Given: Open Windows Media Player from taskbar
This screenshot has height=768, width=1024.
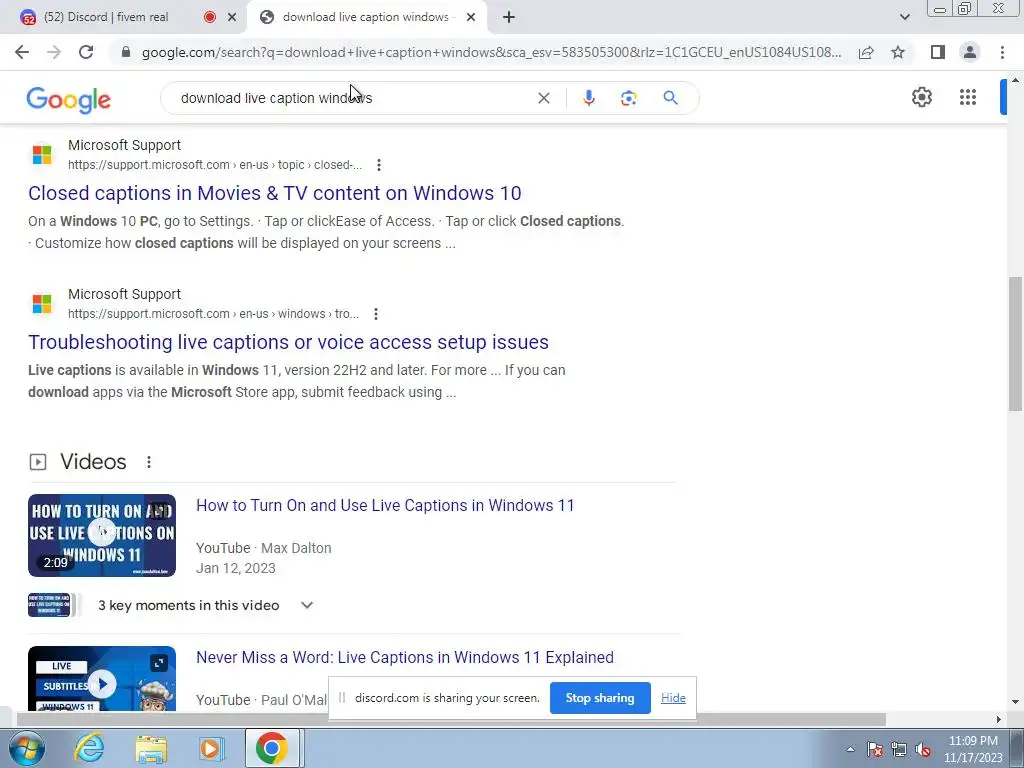Looking at the screenshot, I should tap(211, 748).
